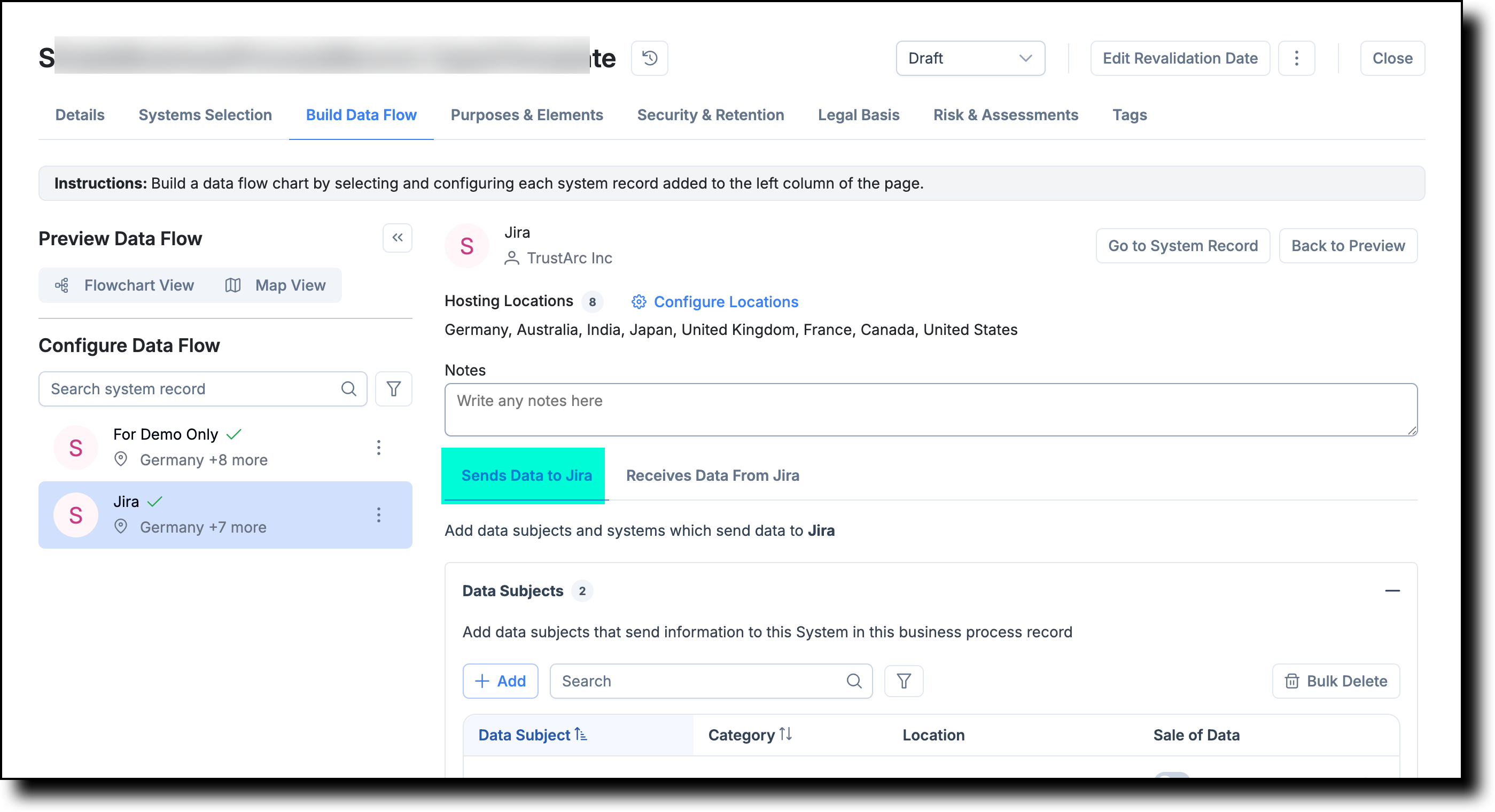Open the Draft status dropdown
The height and width of the screenshot is (812, 1495).
point(970,58)
